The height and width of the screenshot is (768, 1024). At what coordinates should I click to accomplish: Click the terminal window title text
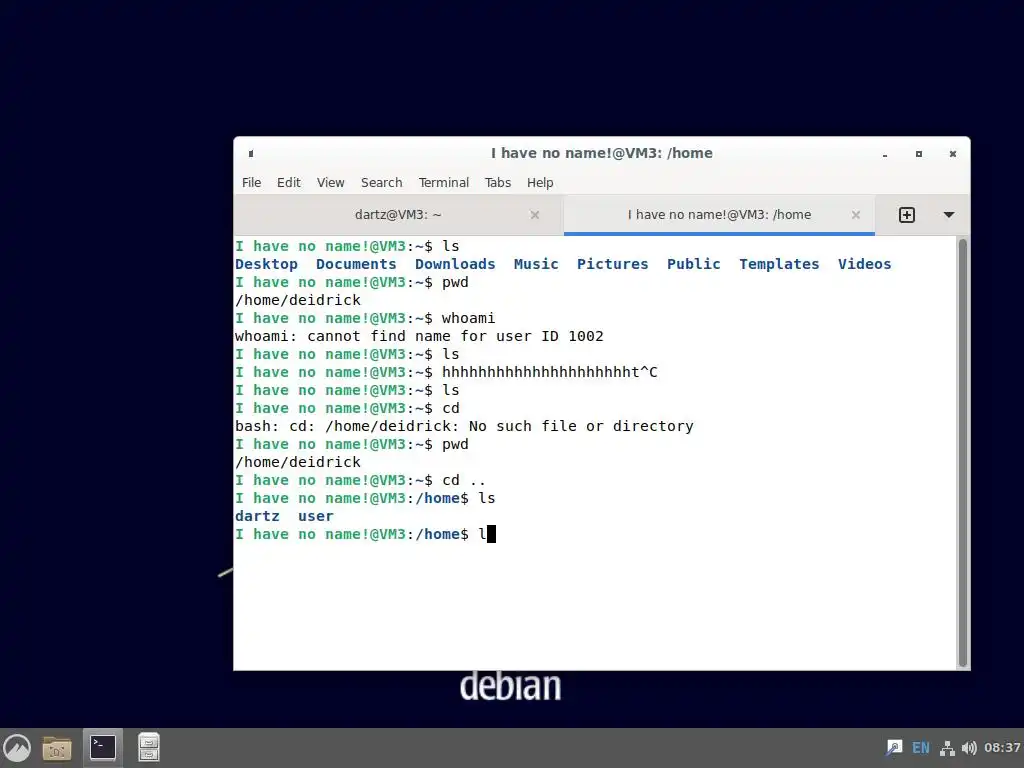601,153
